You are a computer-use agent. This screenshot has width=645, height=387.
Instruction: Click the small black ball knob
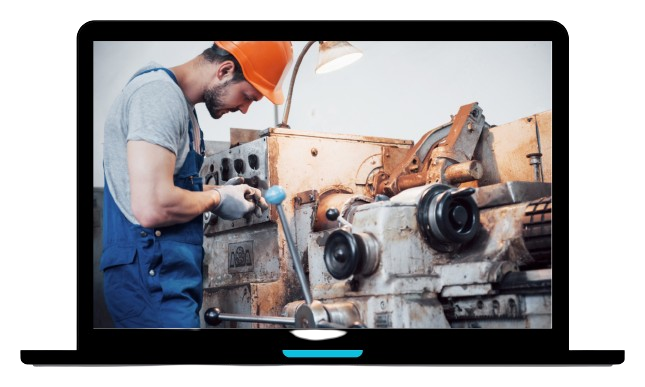(x=332, y=214)
